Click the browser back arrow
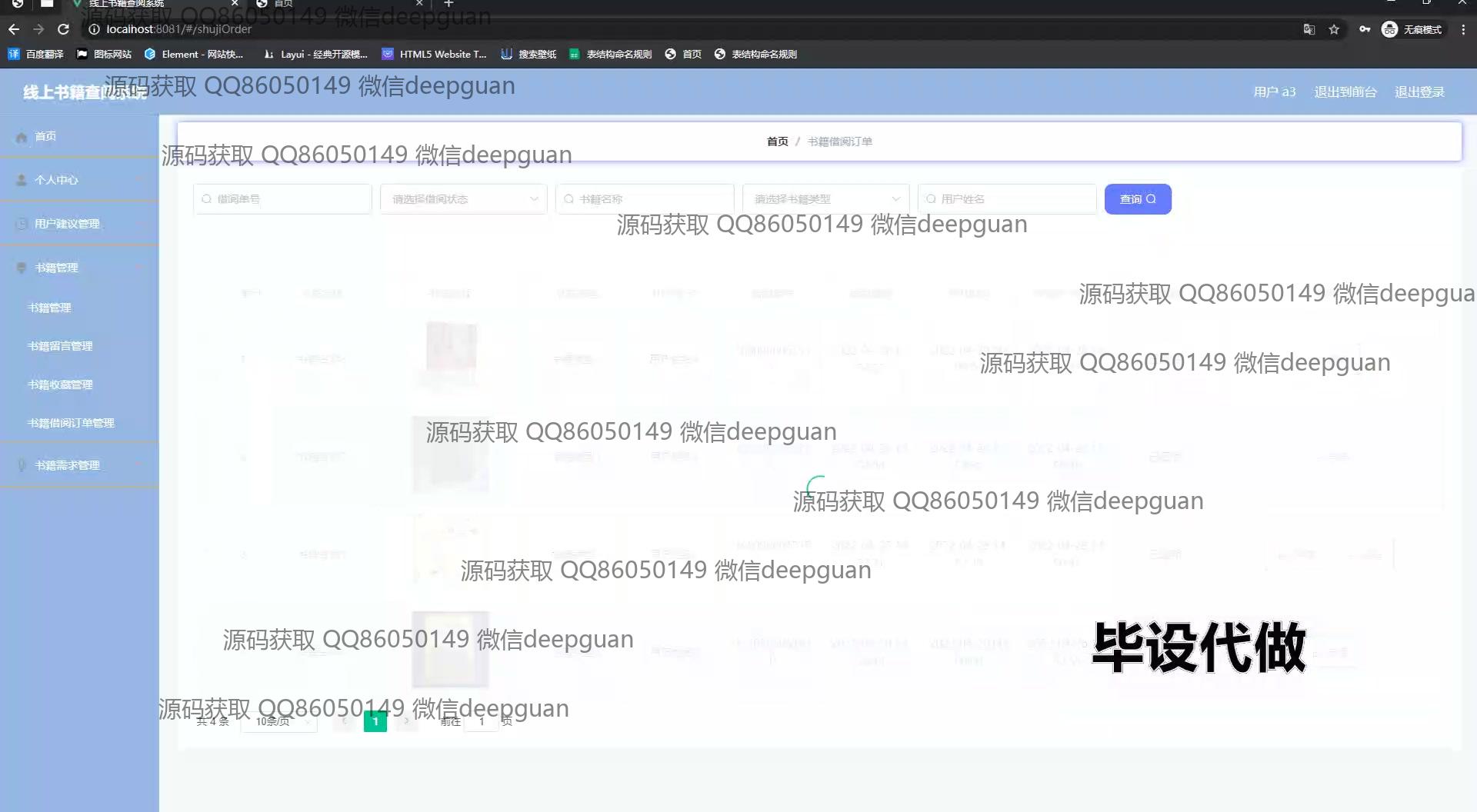 click(x=14, y=29)
